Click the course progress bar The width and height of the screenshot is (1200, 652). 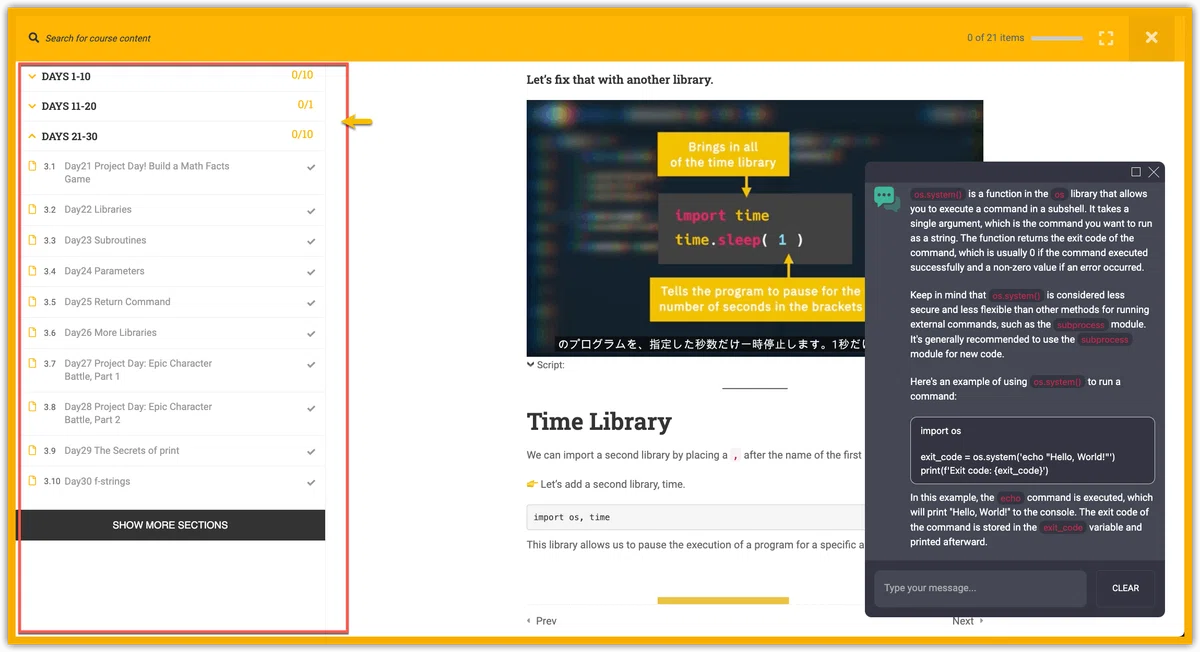1057,38
